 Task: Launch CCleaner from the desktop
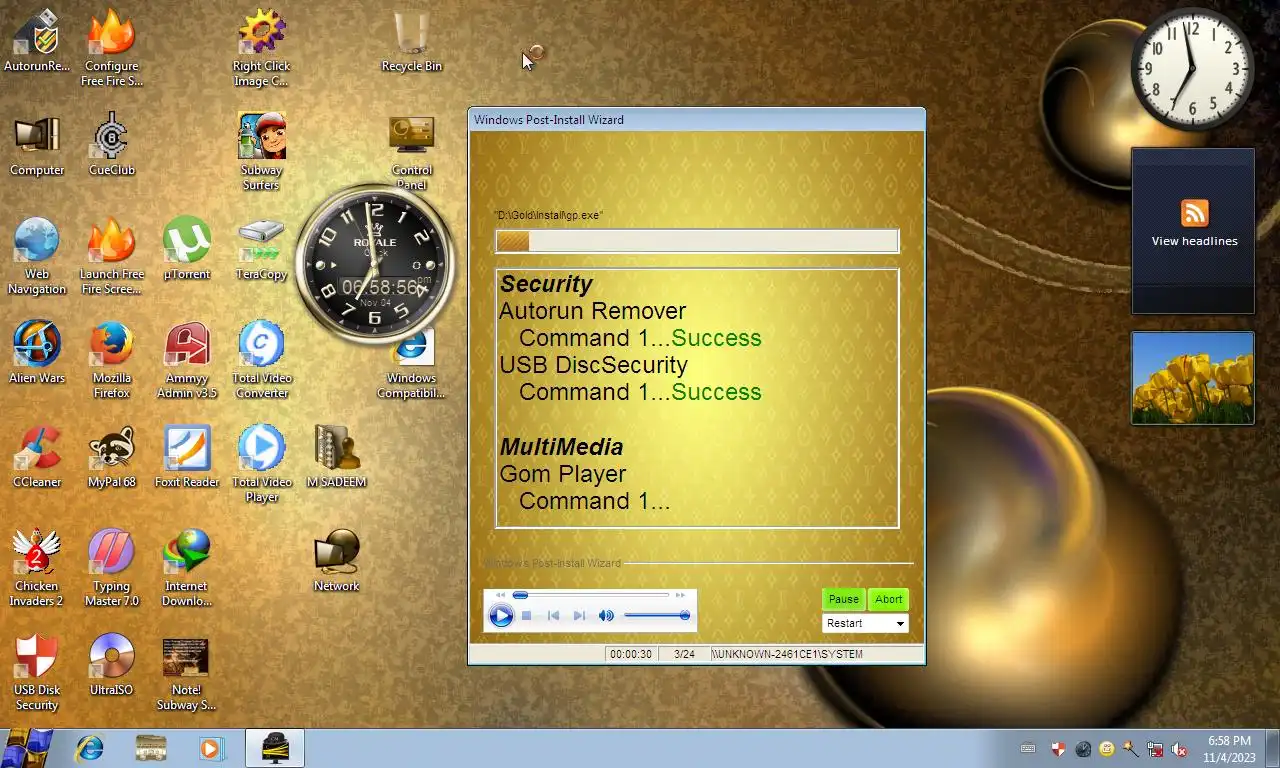[x=37, y=458]
